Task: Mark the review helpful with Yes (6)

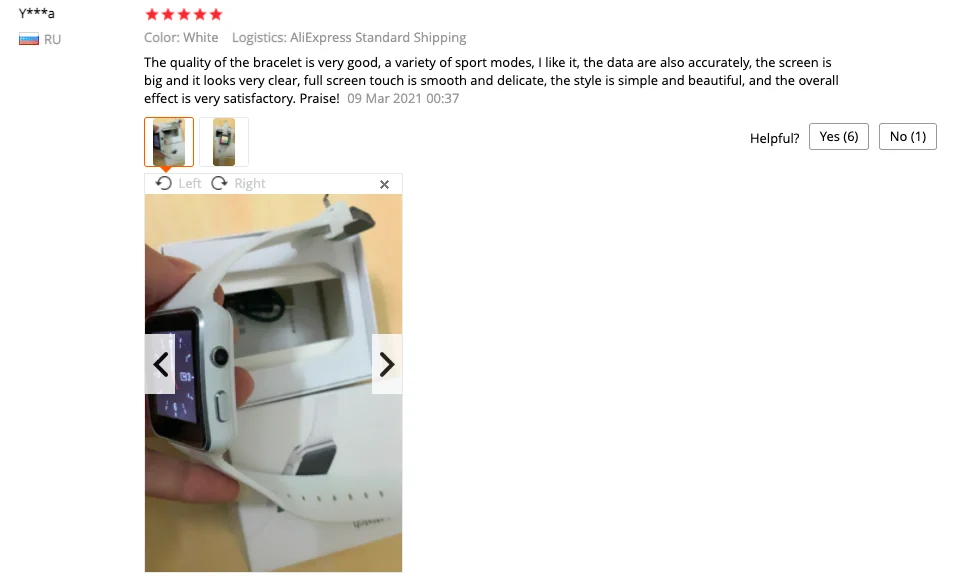Action: click(839, 136)
